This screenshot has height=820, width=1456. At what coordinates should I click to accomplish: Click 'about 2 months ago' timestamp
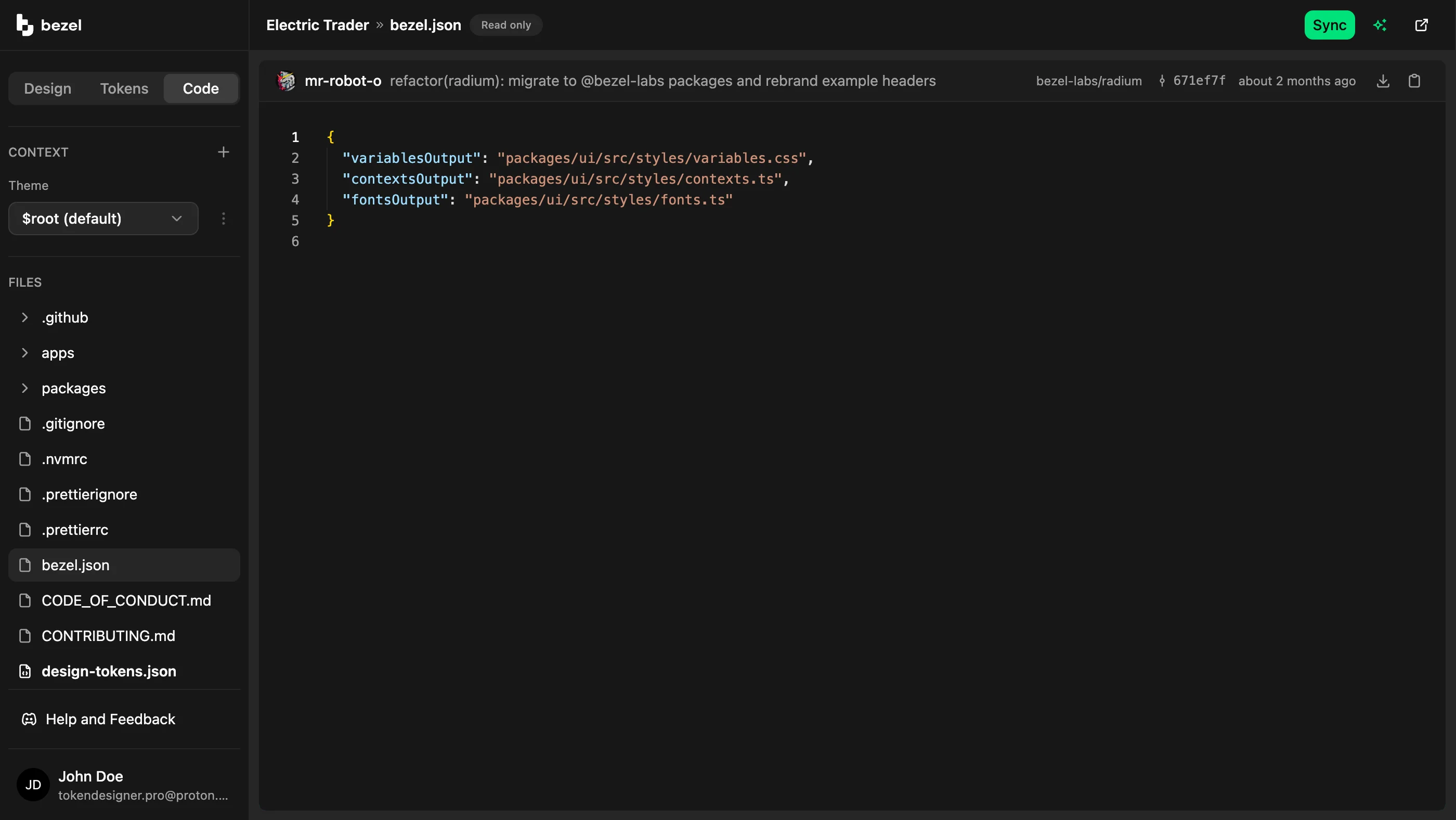[x=1297, y=81]
